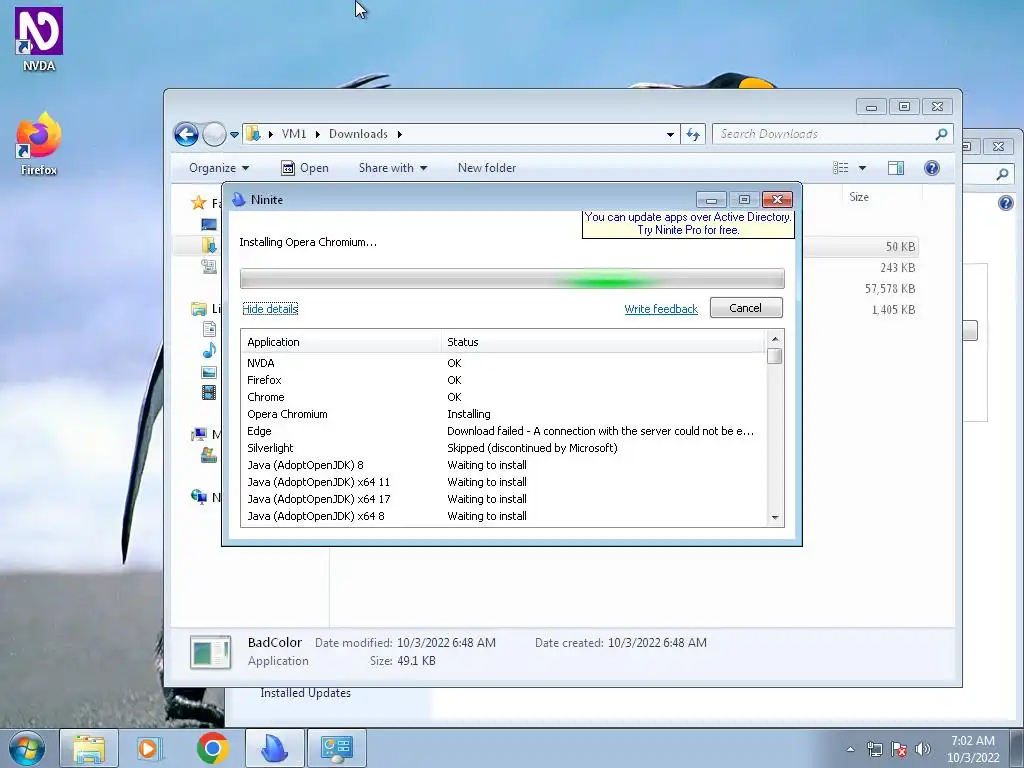Open the Firefox desktop shortcut
1024x768 pixels.
click(39, 144)
